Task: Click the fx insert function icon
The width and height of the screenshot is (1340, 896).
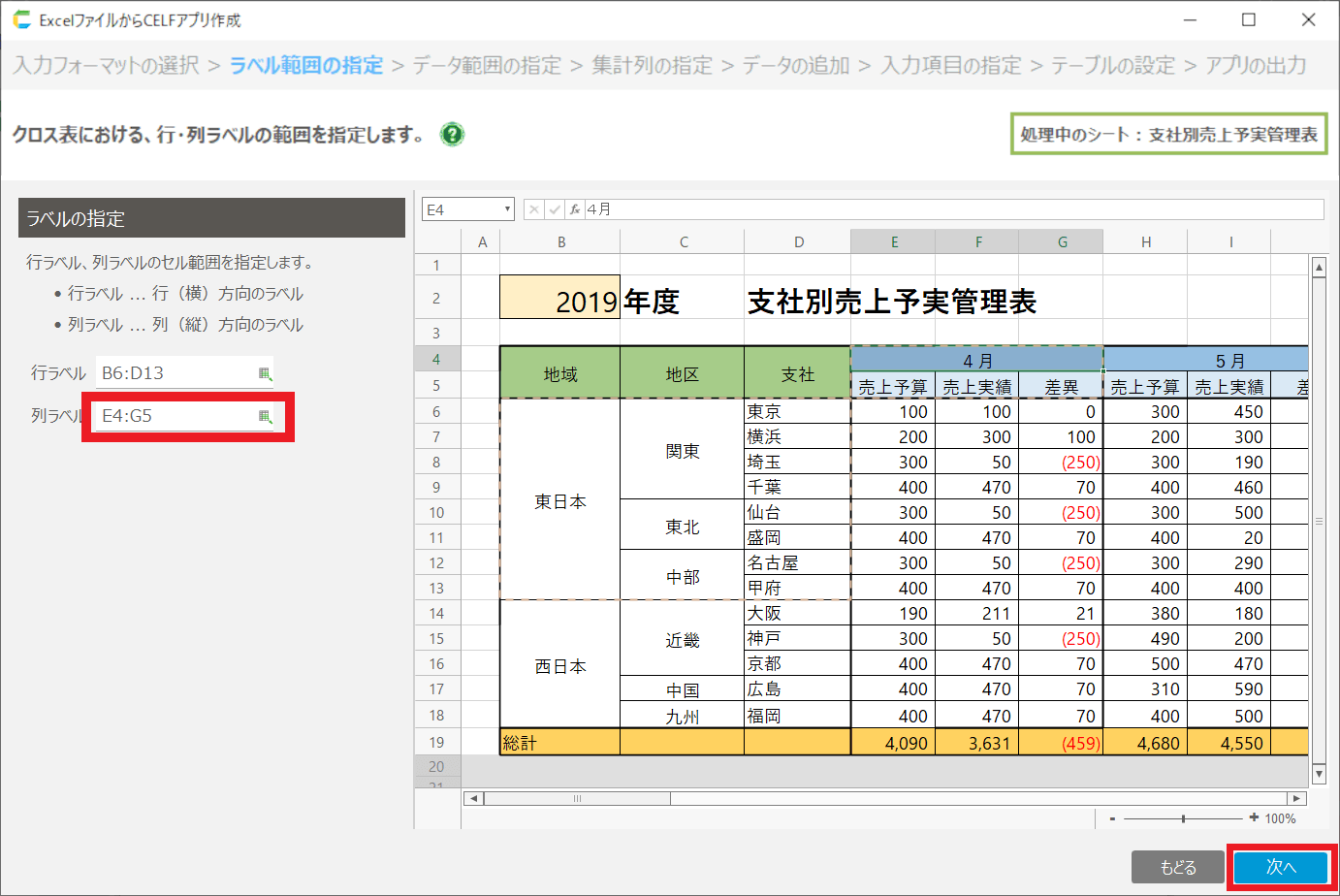Action: 575,209
